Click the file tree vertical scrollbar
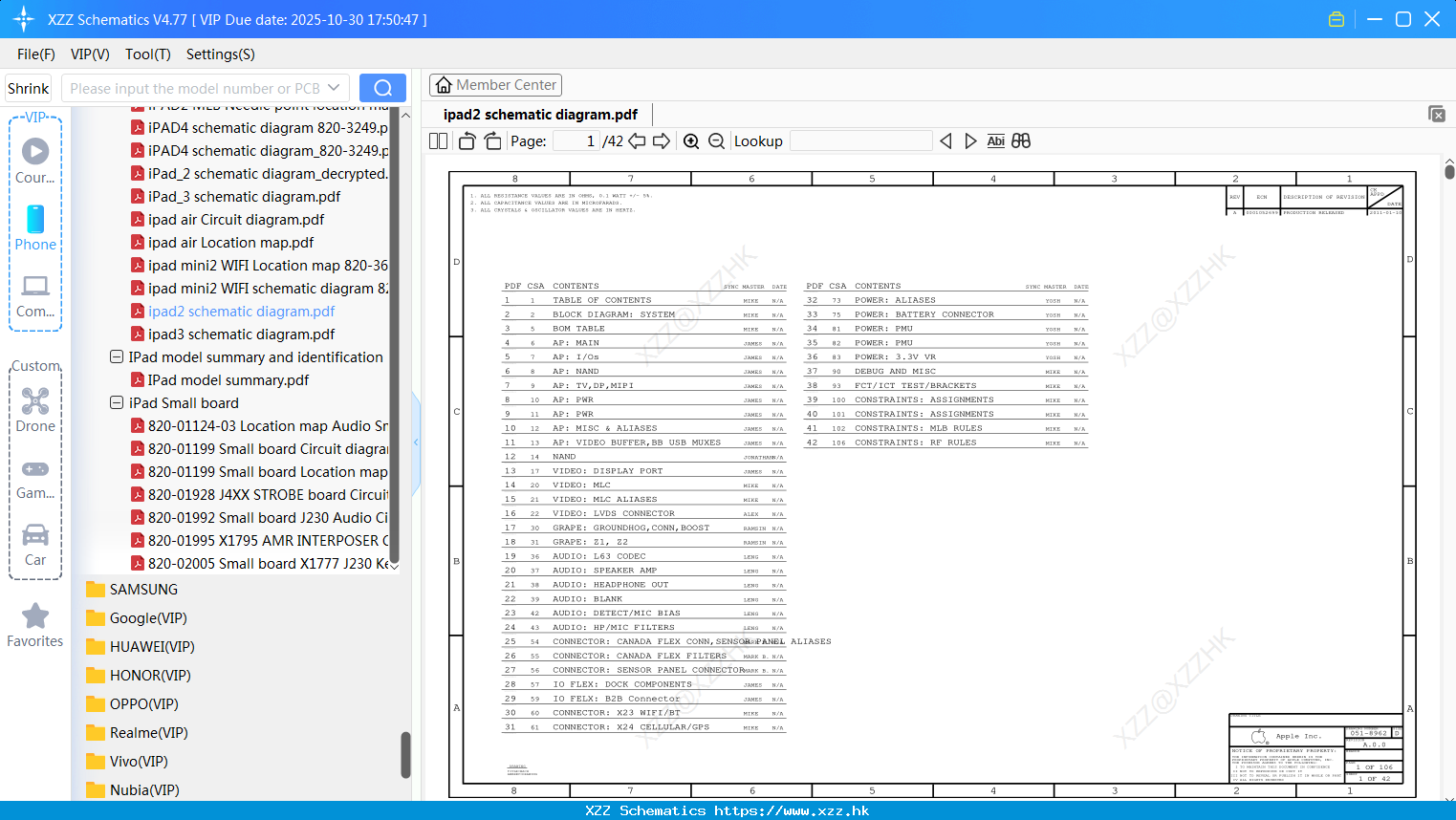Viewport: 1456px width, 820px height. (x=394, y=334)
